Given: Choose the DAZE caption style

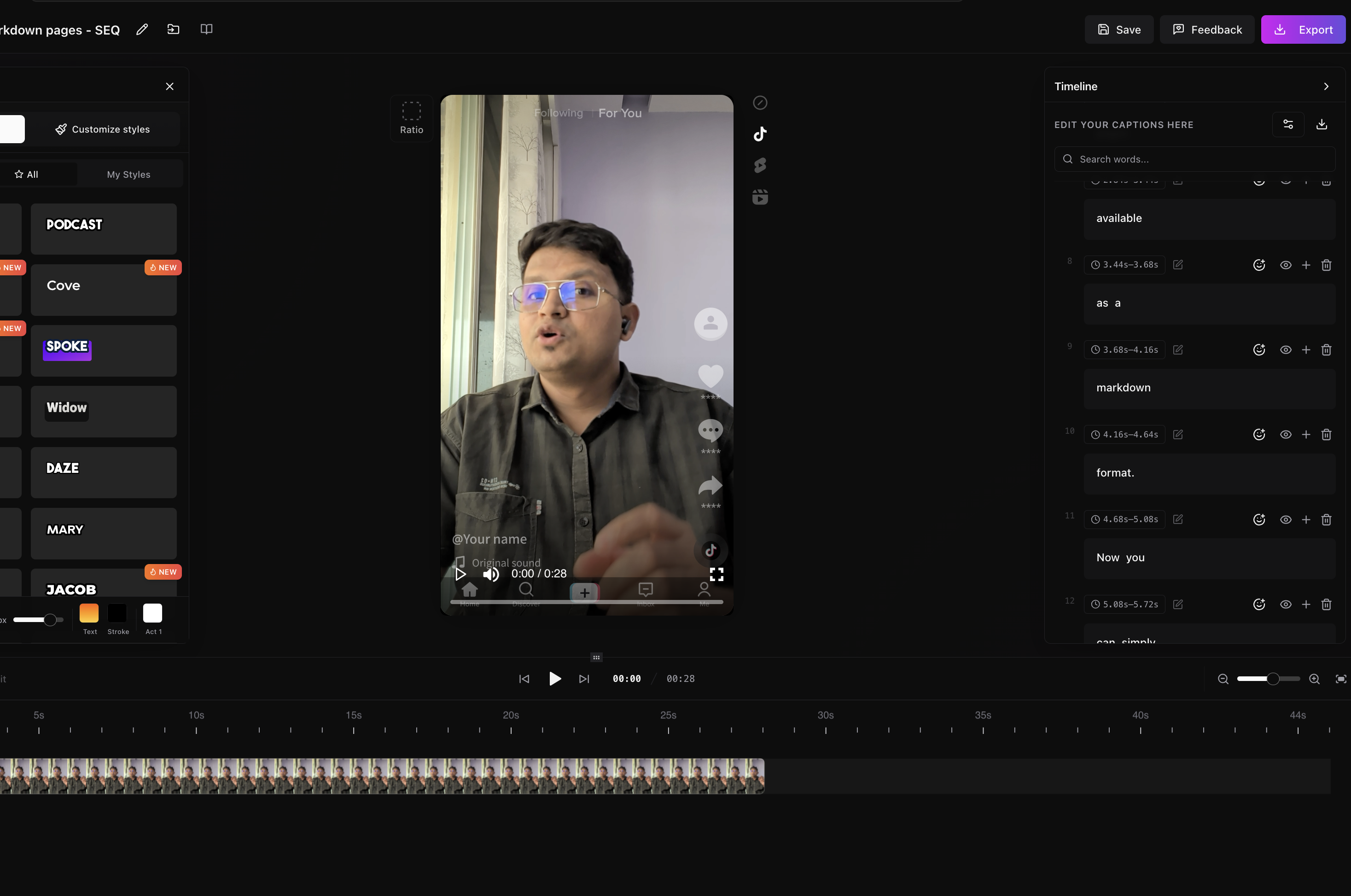Looking at the screenshot, I should click(104, 472).
